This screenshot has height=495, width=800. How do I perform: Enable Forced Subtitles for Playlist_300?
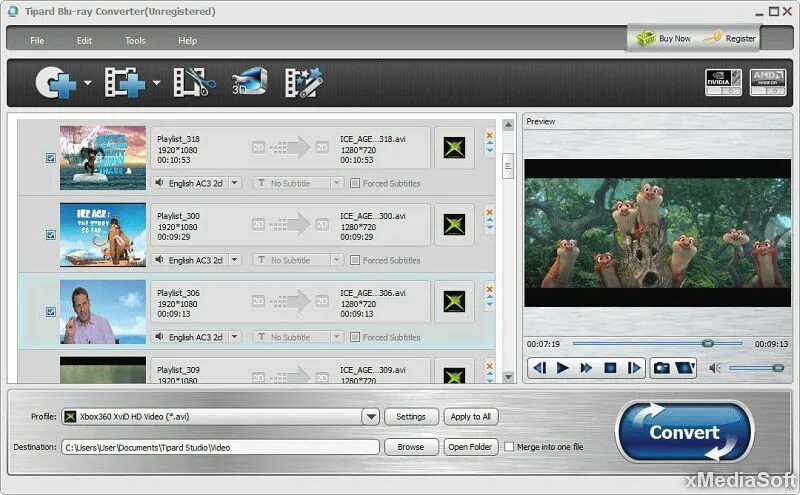coord(355,260)
